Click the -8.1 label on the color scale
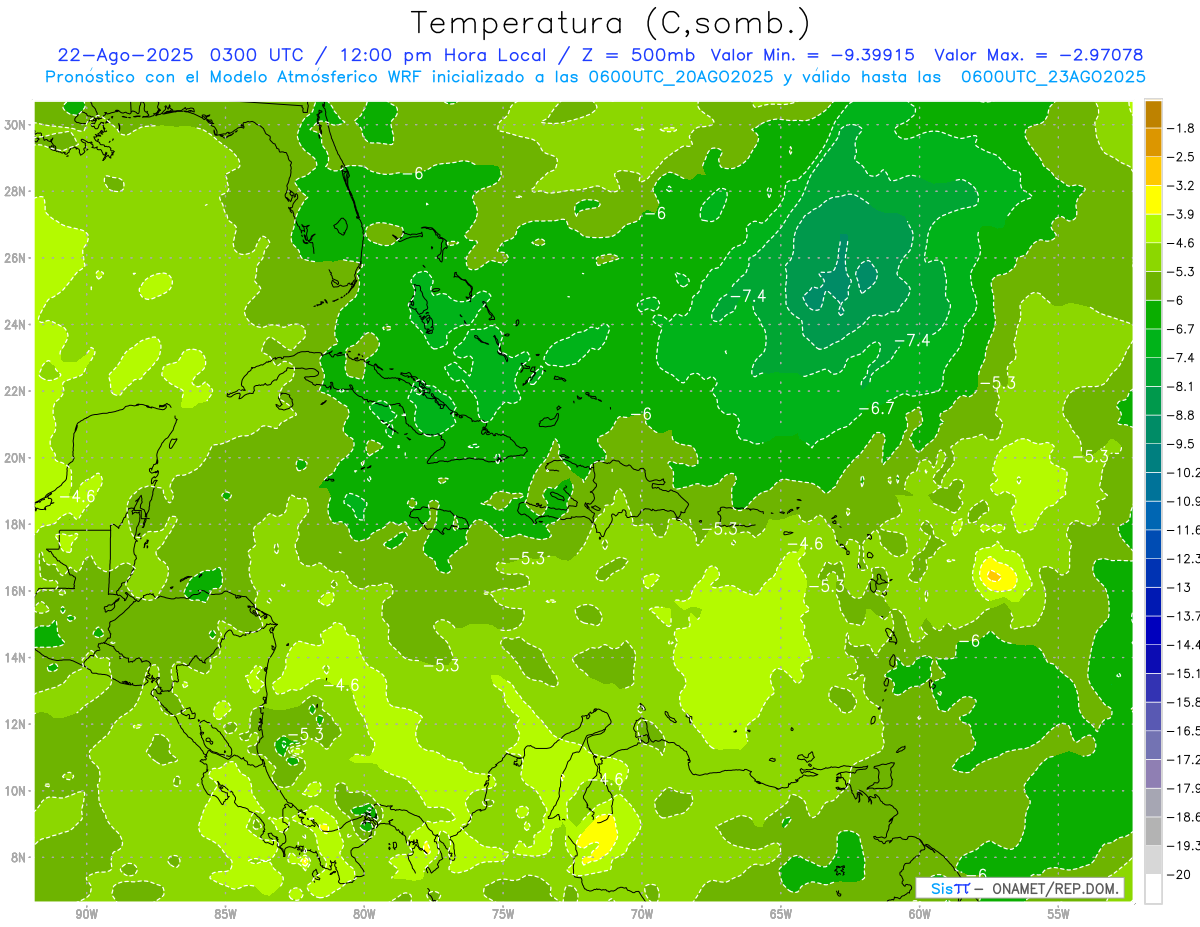Screen dimensions: 1200x927 pos(1183,386)
